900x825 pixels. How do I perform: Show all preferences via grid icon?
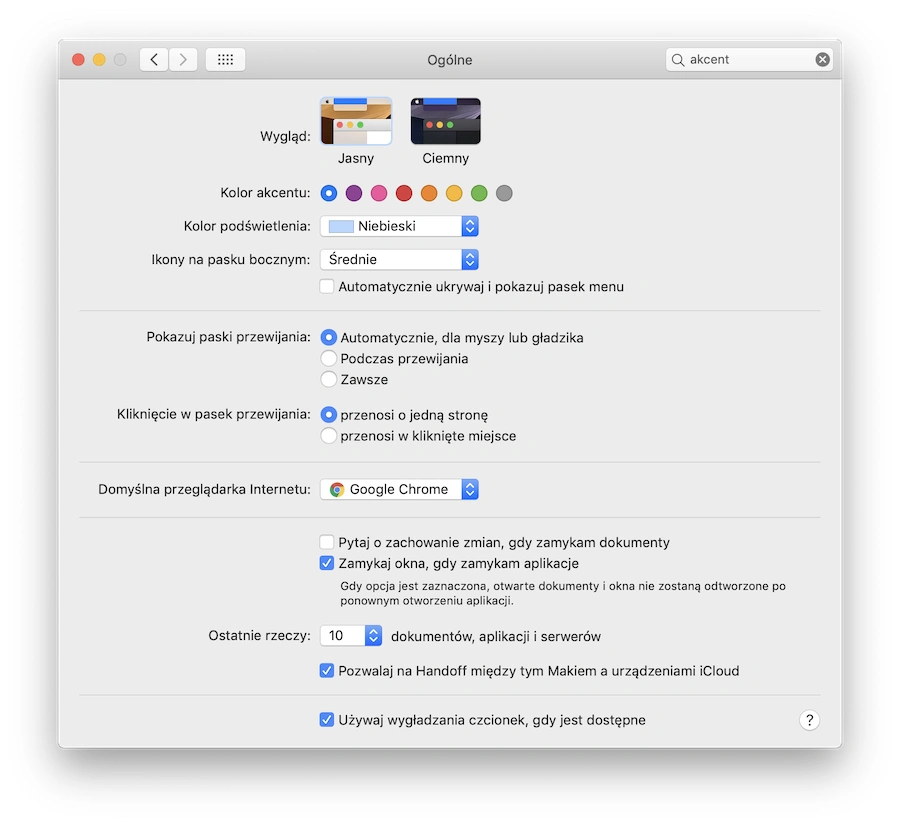(226, 59)
